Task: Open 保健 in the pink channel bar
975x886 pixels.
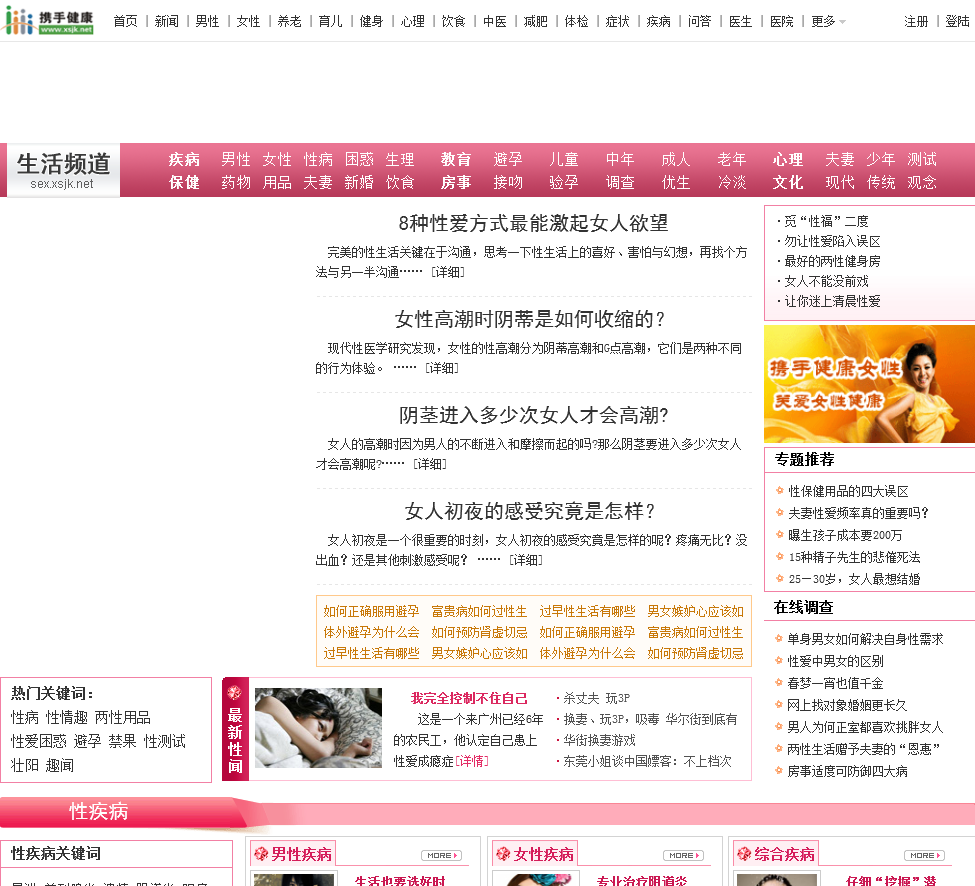Action: click(x=184, y=183)
